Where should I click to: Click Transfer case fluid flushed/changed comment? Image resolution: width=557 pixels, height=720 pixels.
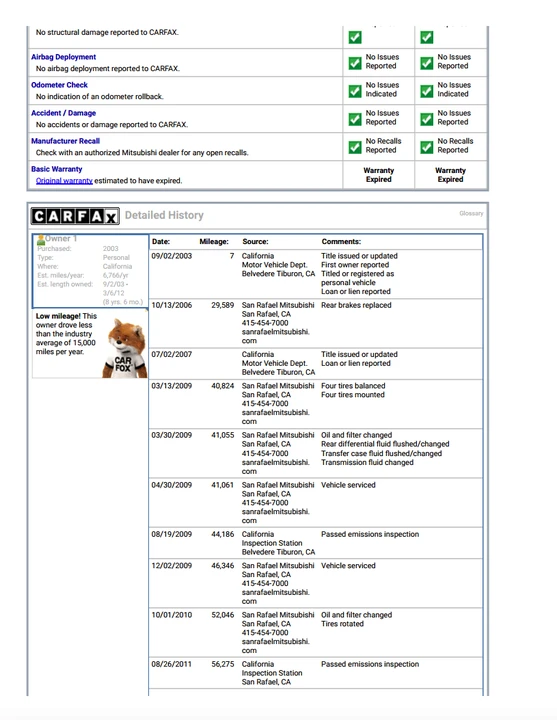[x=382, y=453]
